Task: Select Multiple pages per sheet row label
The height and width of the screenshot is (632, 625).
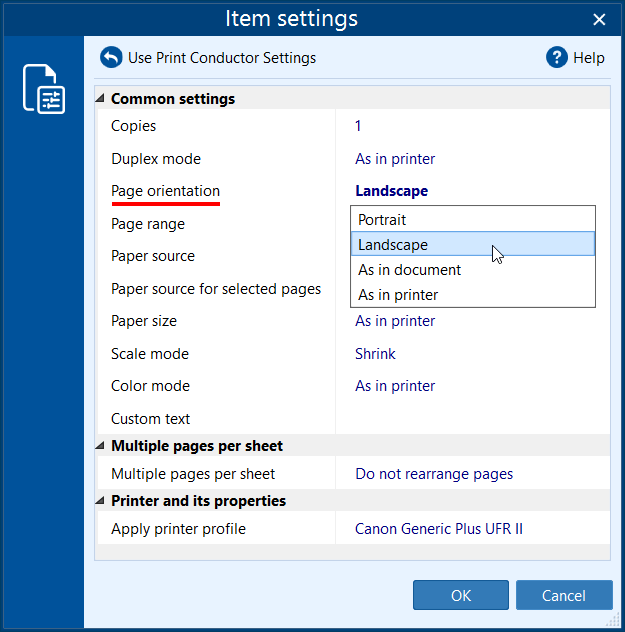Action: coord(193,474)
